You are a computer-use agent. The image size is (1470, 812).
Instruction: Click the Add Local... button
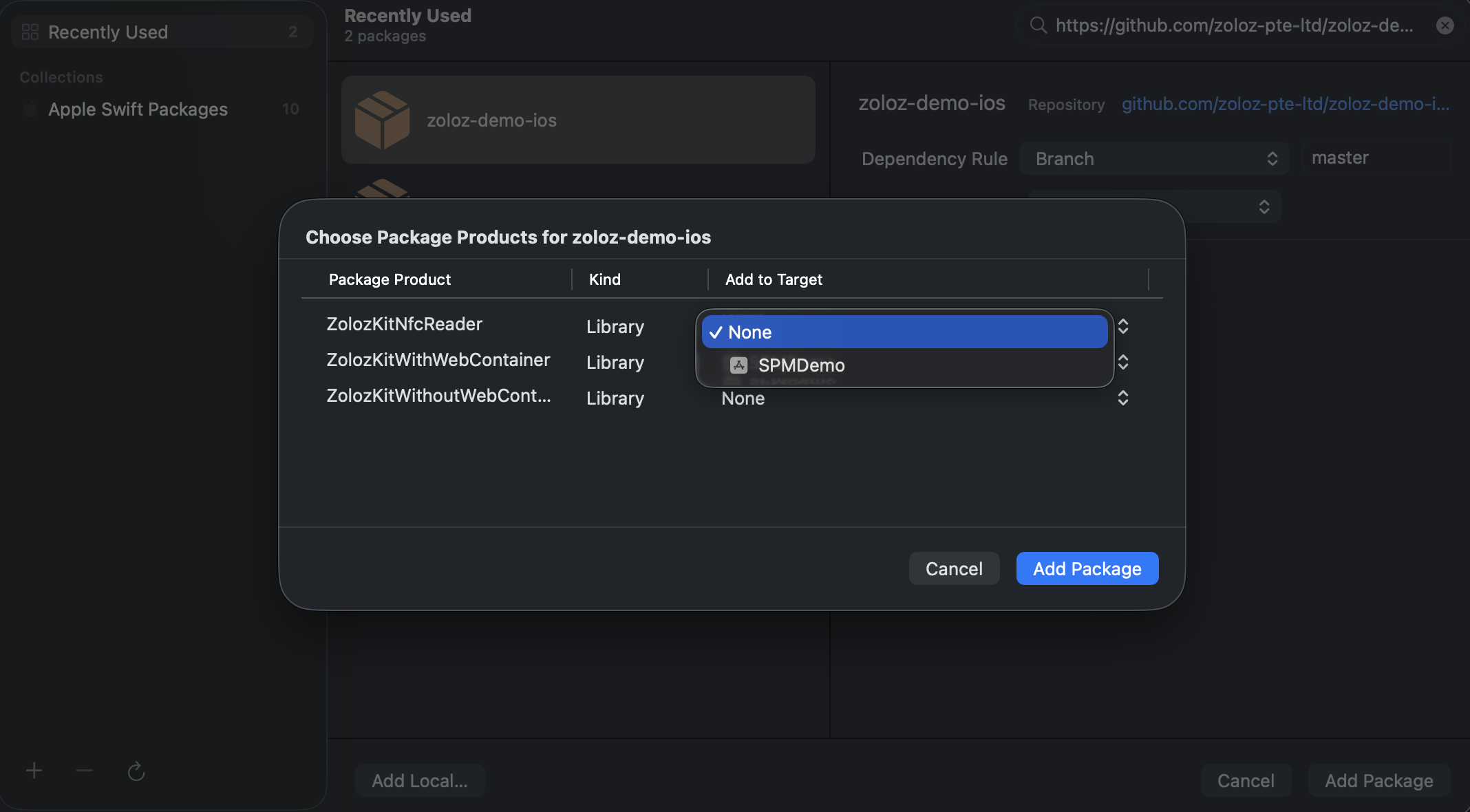[420, 780]
